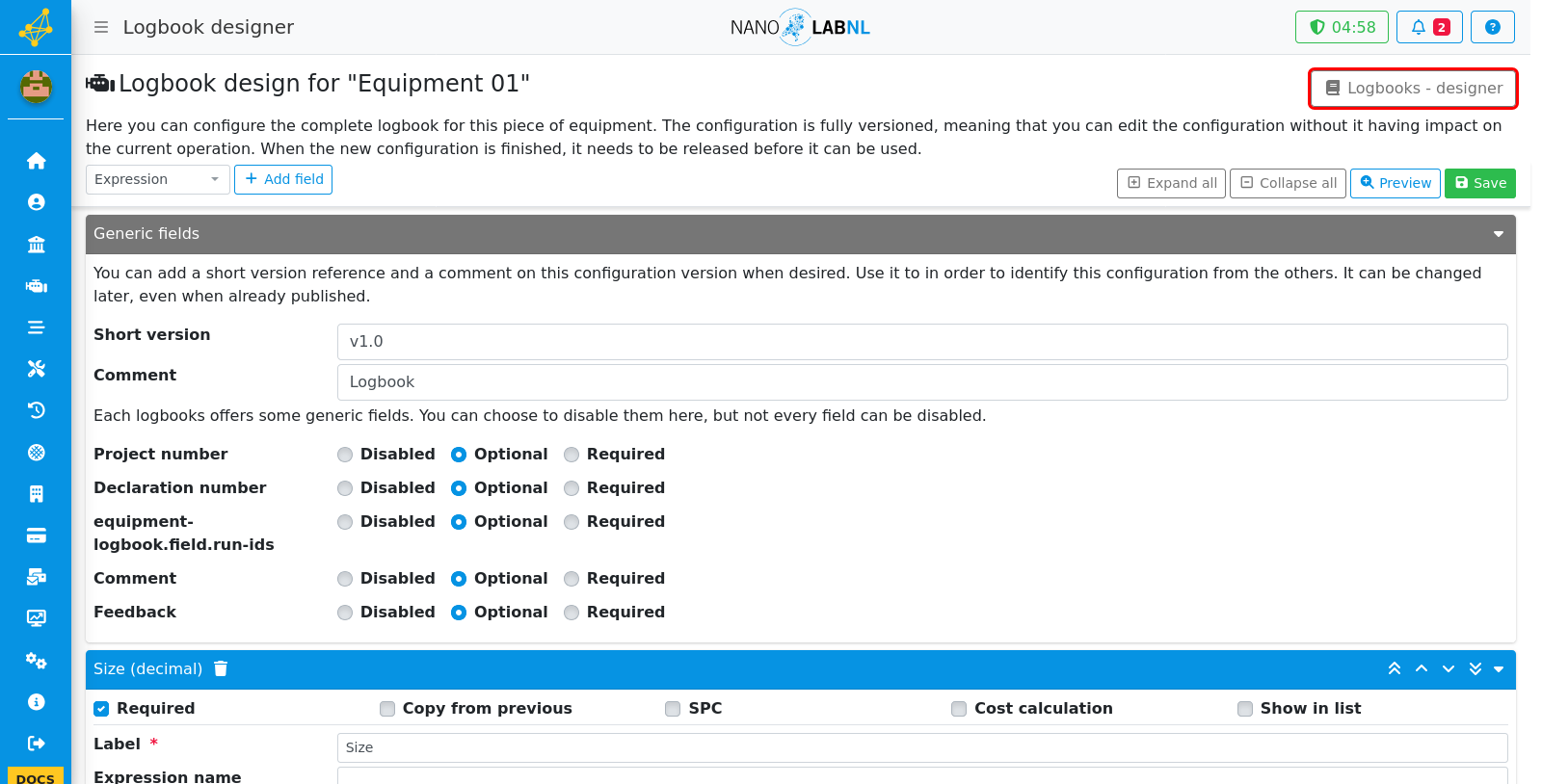Move Size field to bottom with double-down arrows

(1476, 669)
